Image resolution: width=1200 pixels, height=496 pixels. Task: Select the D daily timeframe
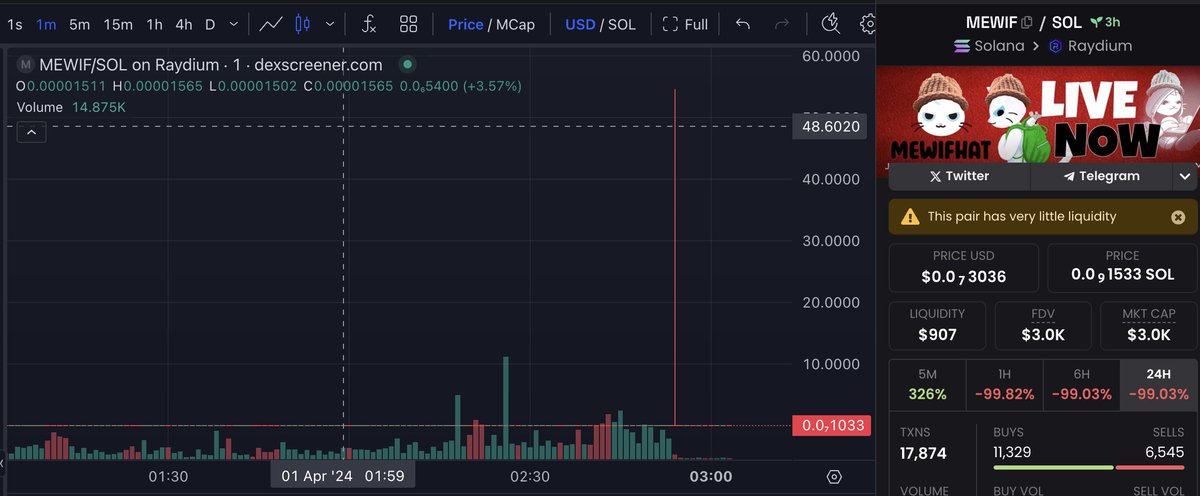click(210, 24)
